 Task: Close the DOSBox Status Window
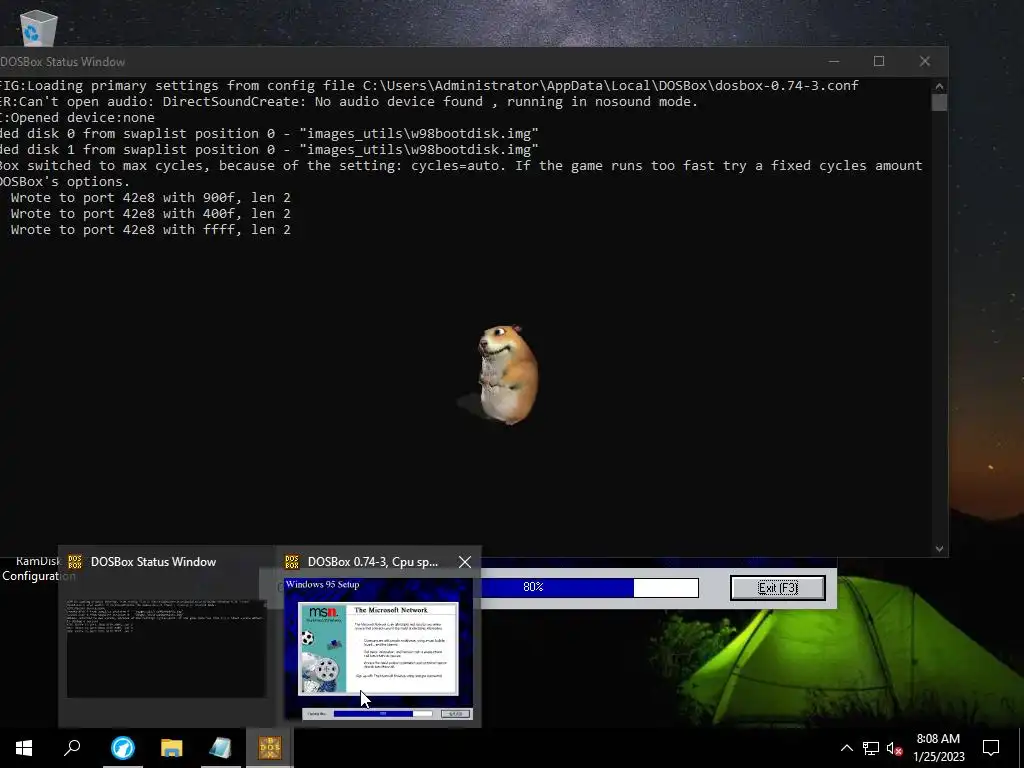click(x=925, y=61)
